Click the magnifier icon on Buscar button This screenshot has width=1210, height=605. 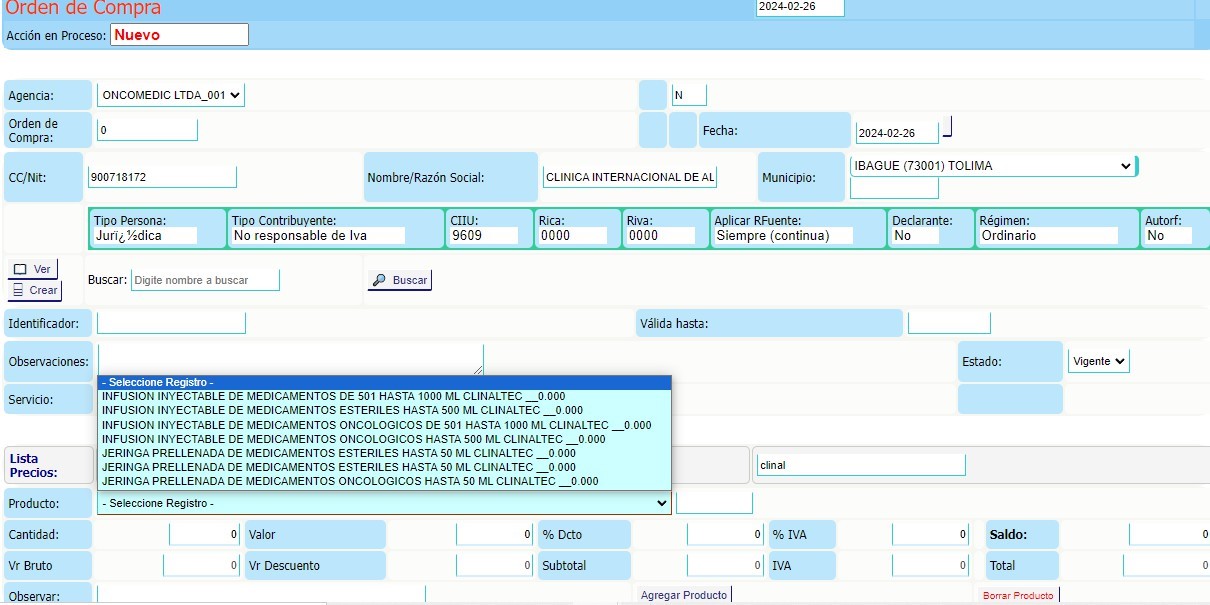click(x=379, y=281)
